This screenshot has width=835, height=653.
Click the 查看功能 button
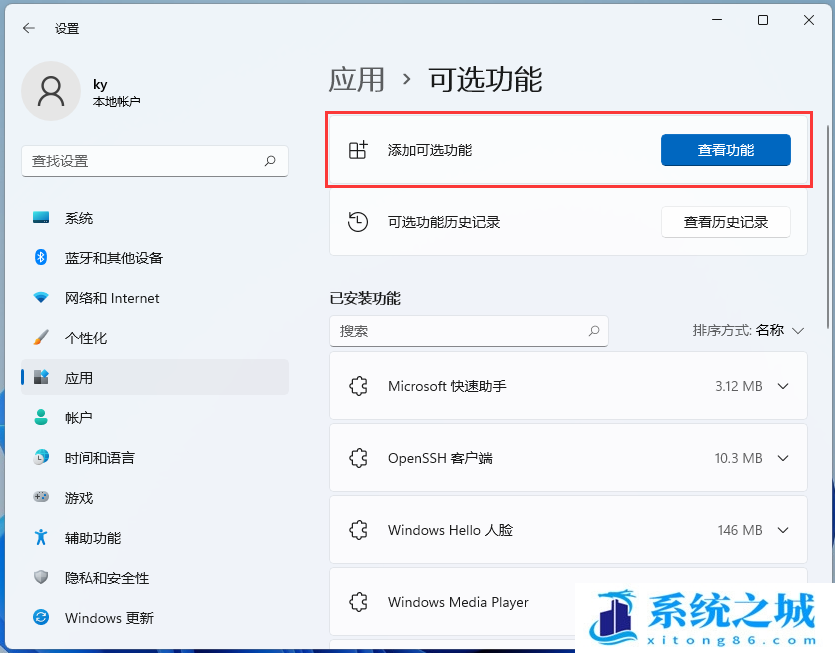coord(725,150)
